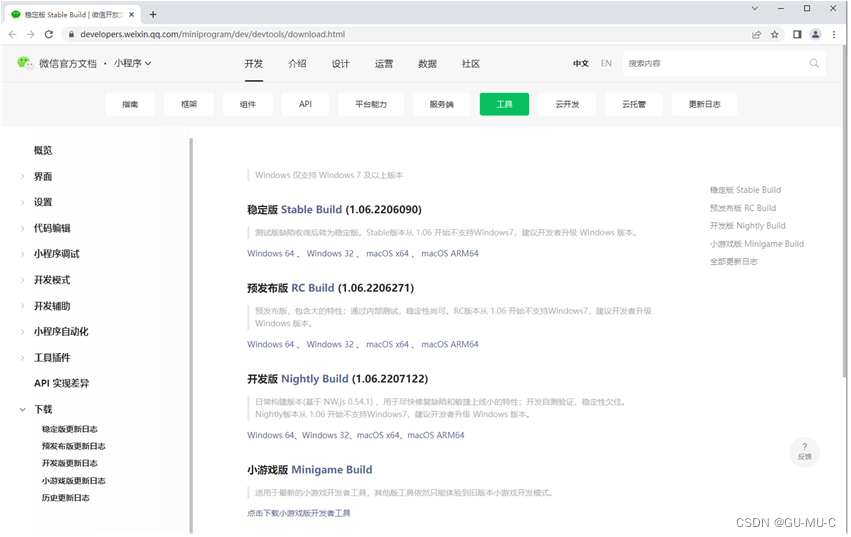Select the 社区 top navigation tab
851x537 pixels.
471,64
